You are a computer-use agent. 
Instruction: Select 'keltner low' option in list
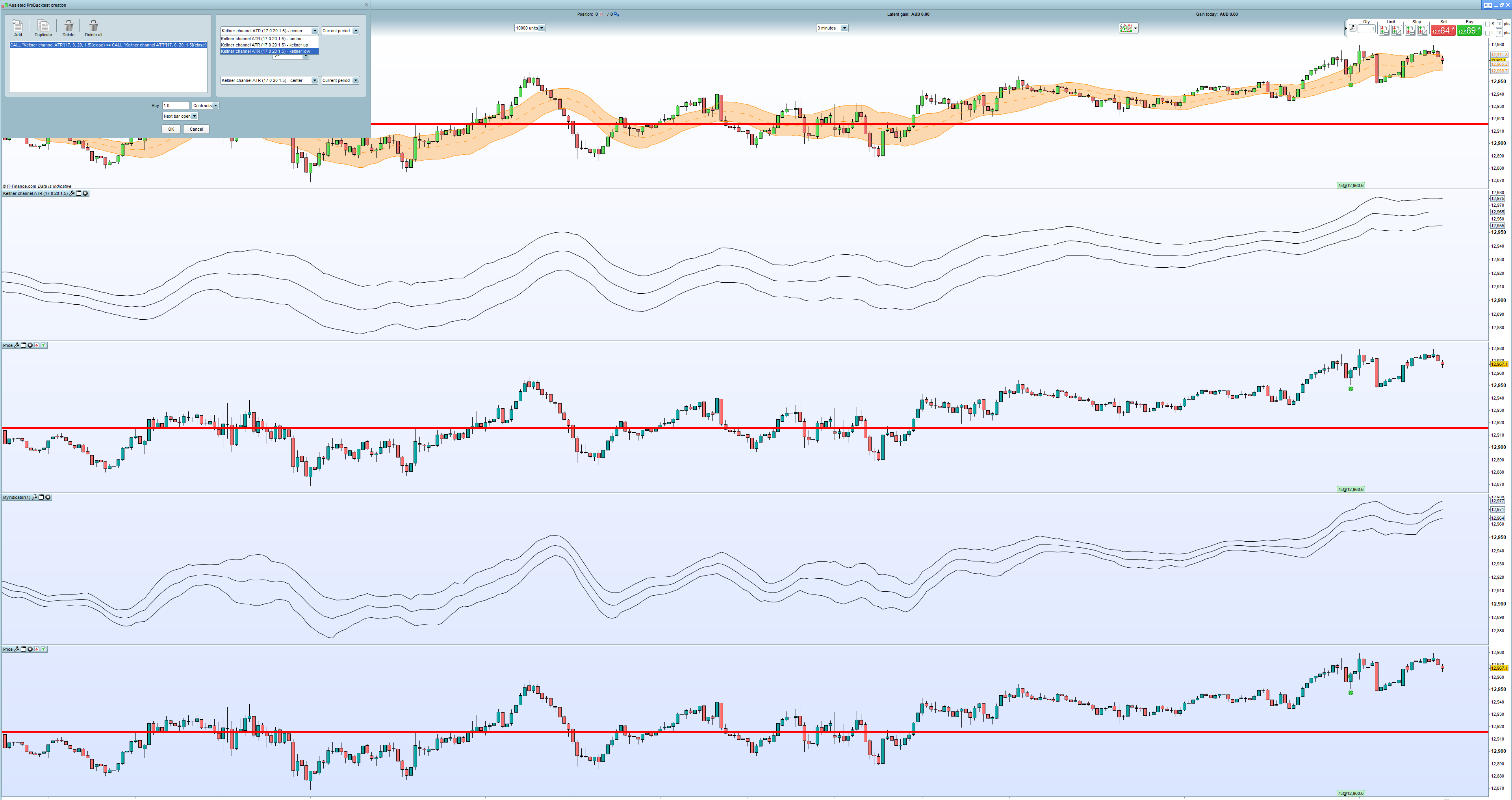click(x=265, y=52)
